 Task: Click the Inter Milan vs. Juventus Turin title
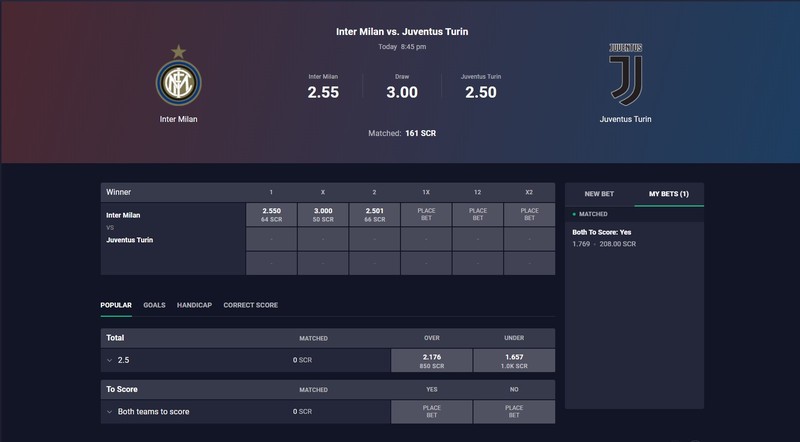(x=402, y=32)
